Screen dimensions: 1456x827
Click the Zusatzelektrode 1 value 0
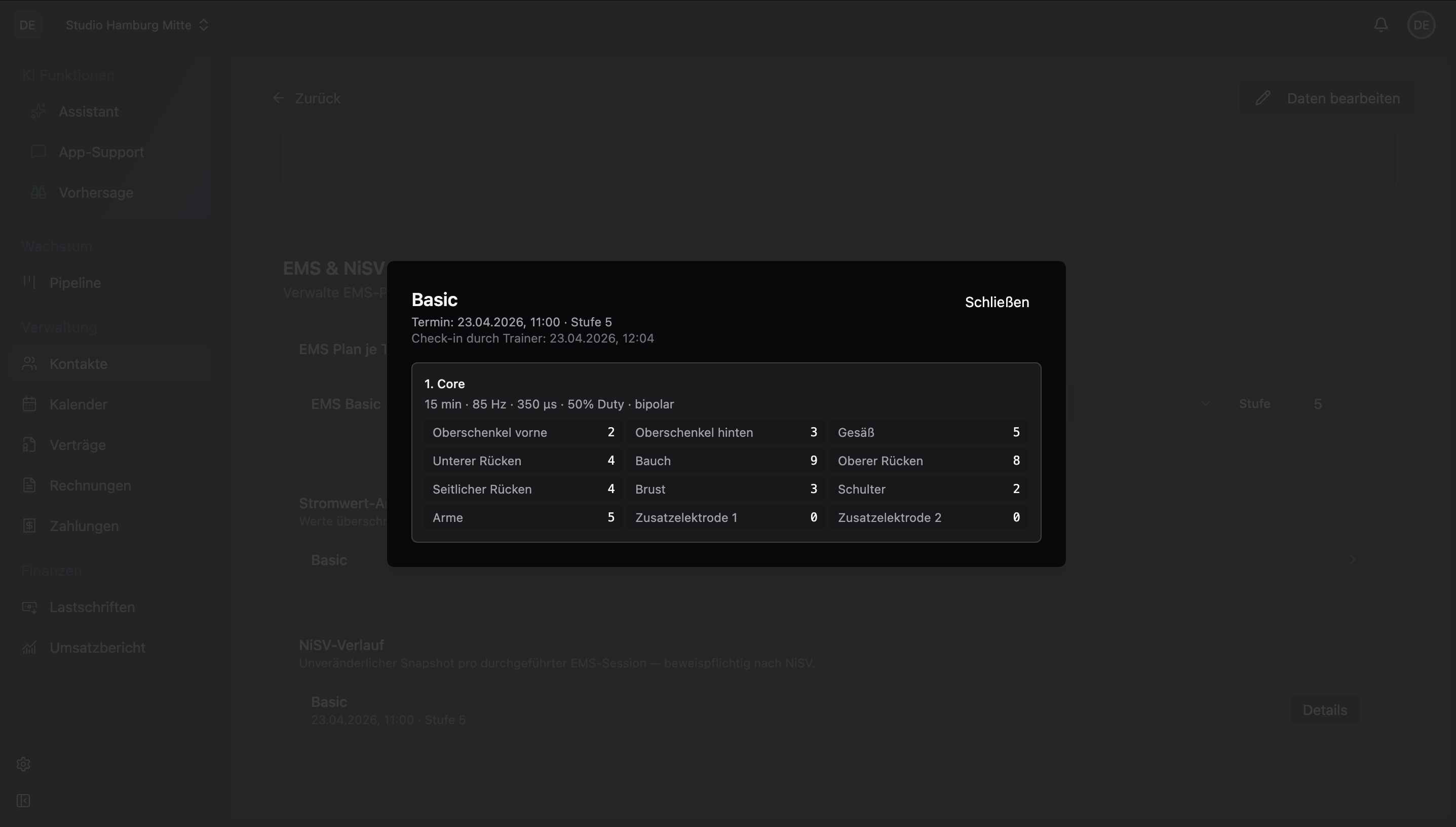click(814, 517)
